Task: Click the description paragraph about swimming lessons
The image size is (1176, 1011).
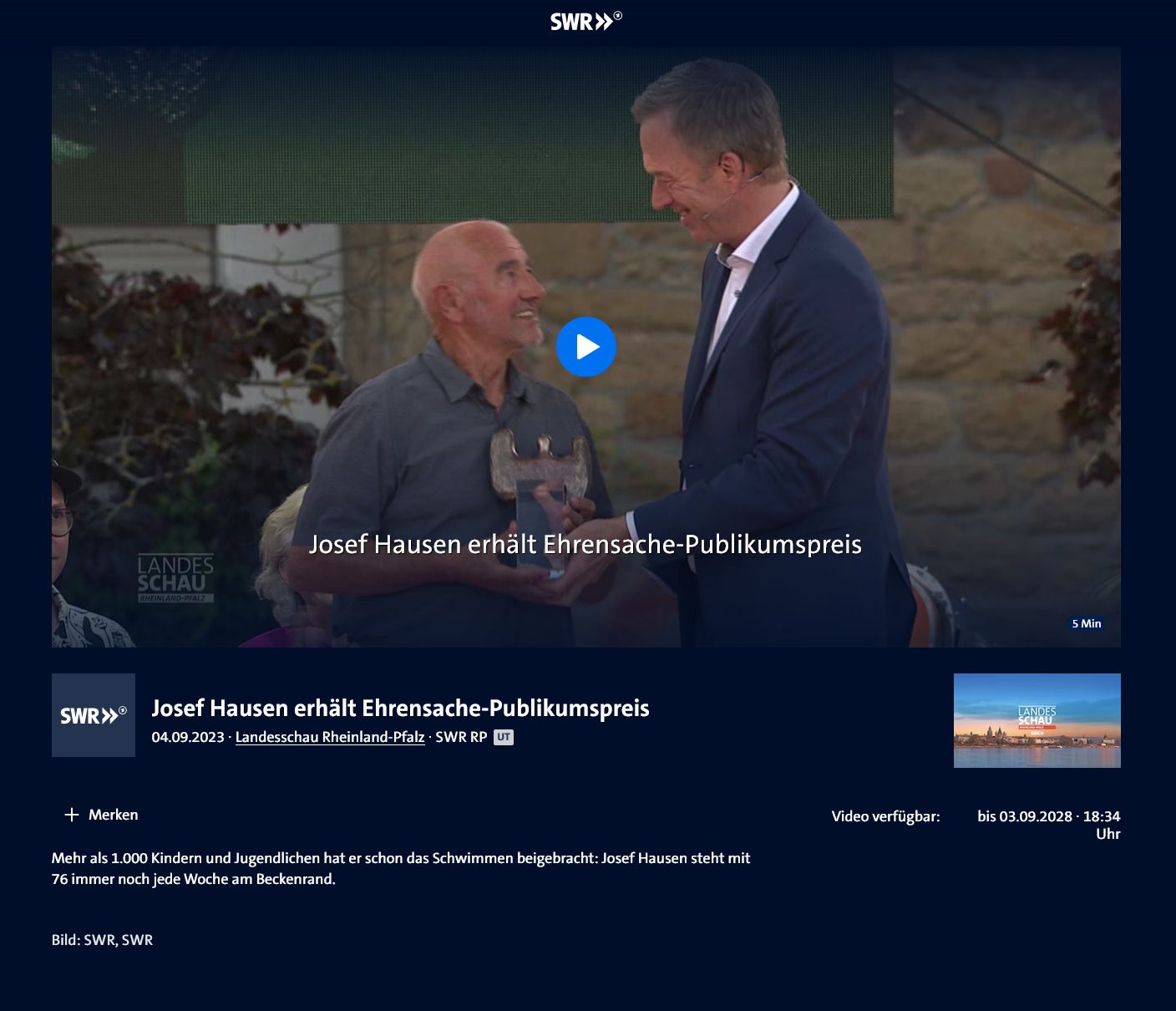Action: [x=401, y=868]
